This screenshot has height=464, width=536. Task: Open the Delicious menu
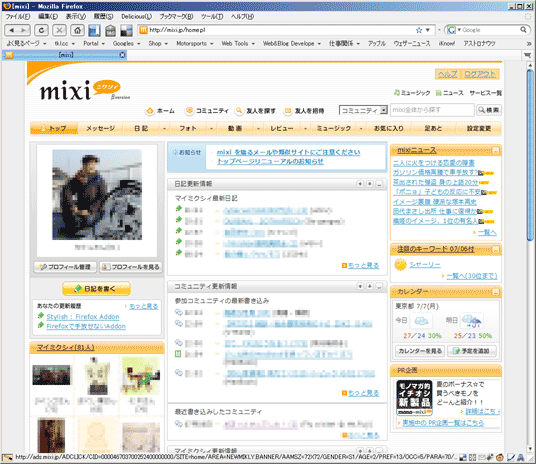pyautogui.click(x=136, y=16)
